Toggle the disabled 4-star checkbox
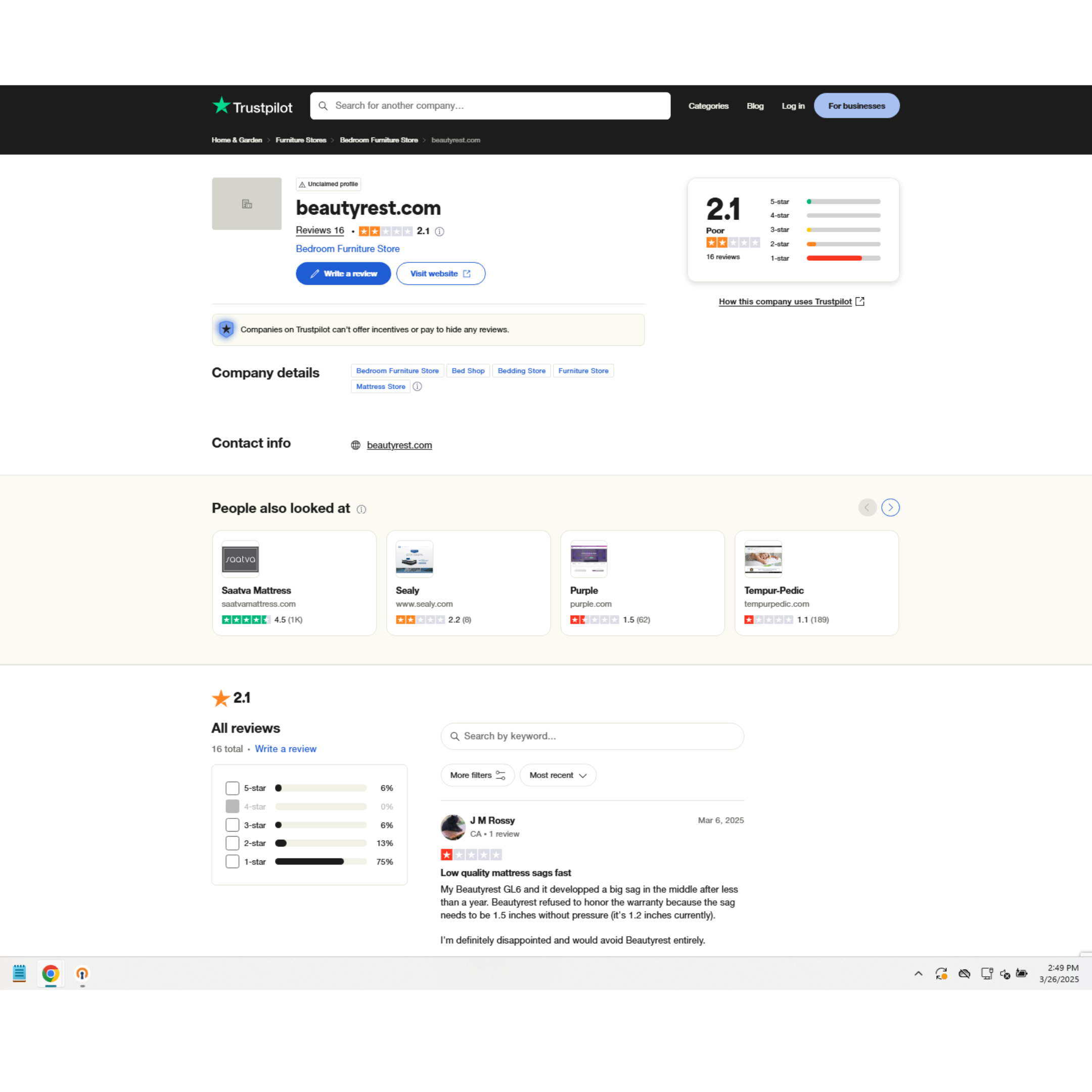This screenshot has width=1092, height=1092. click(233, 806)
